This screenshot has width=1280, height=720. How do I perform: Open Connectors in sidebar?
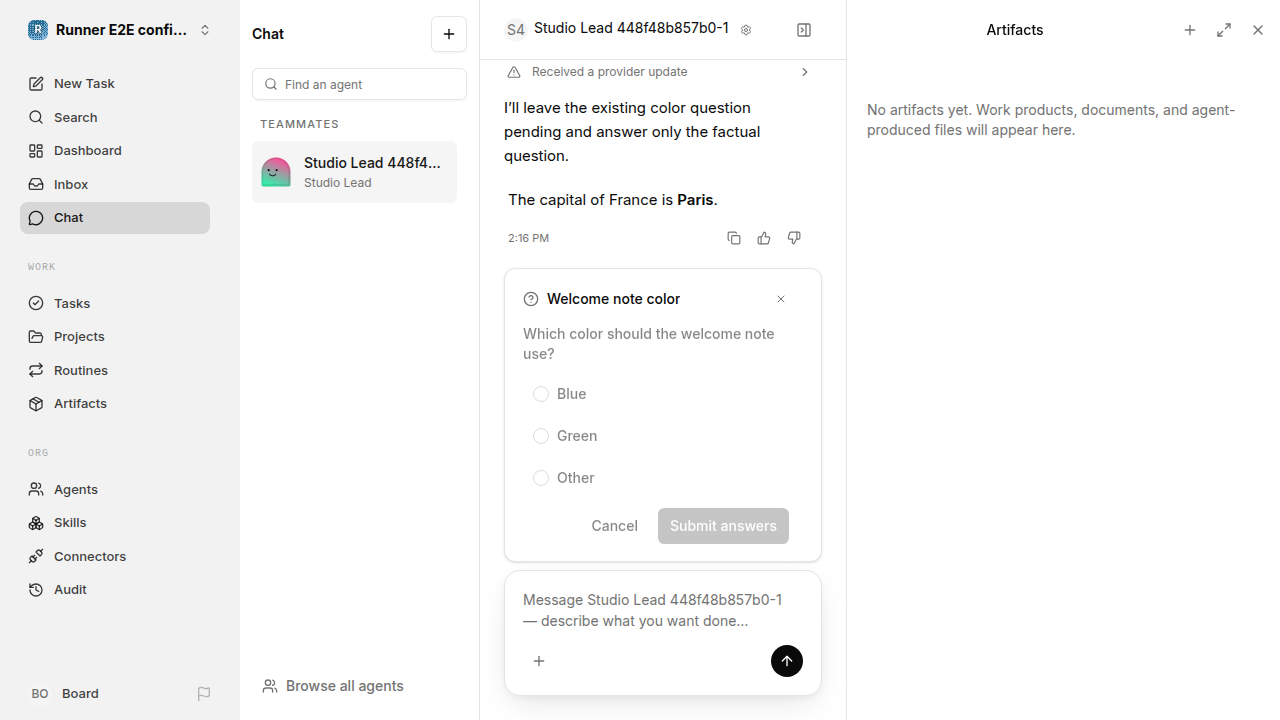(115, 556)
